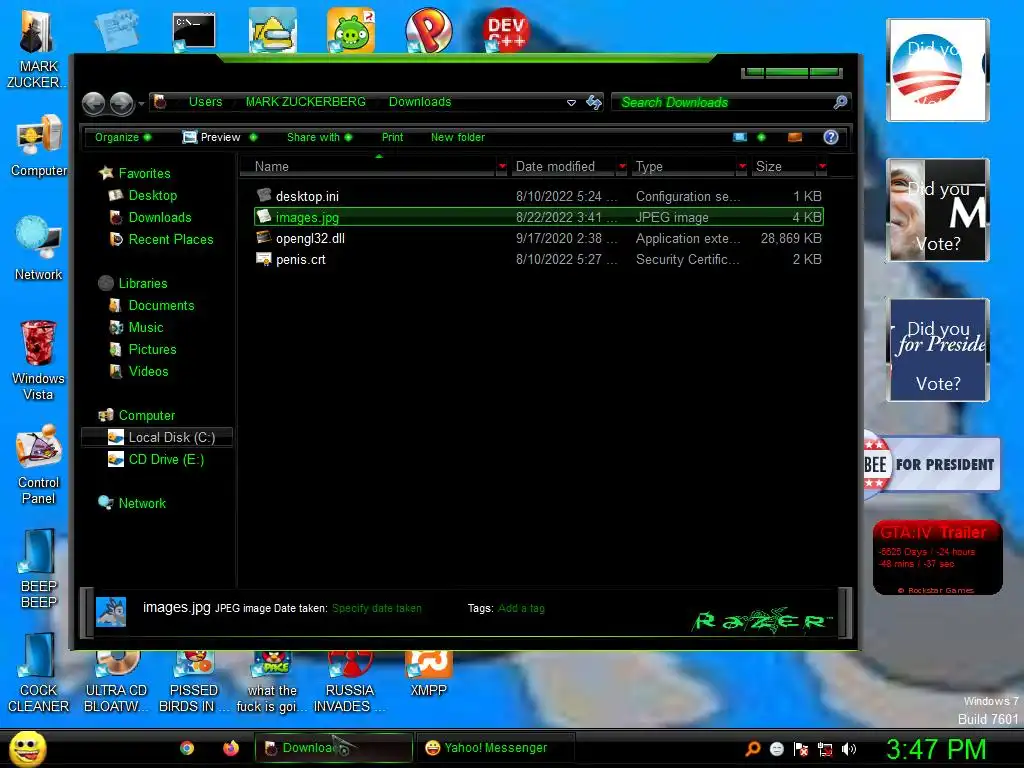Click Specify date taken in details pane

coord(377,608)
